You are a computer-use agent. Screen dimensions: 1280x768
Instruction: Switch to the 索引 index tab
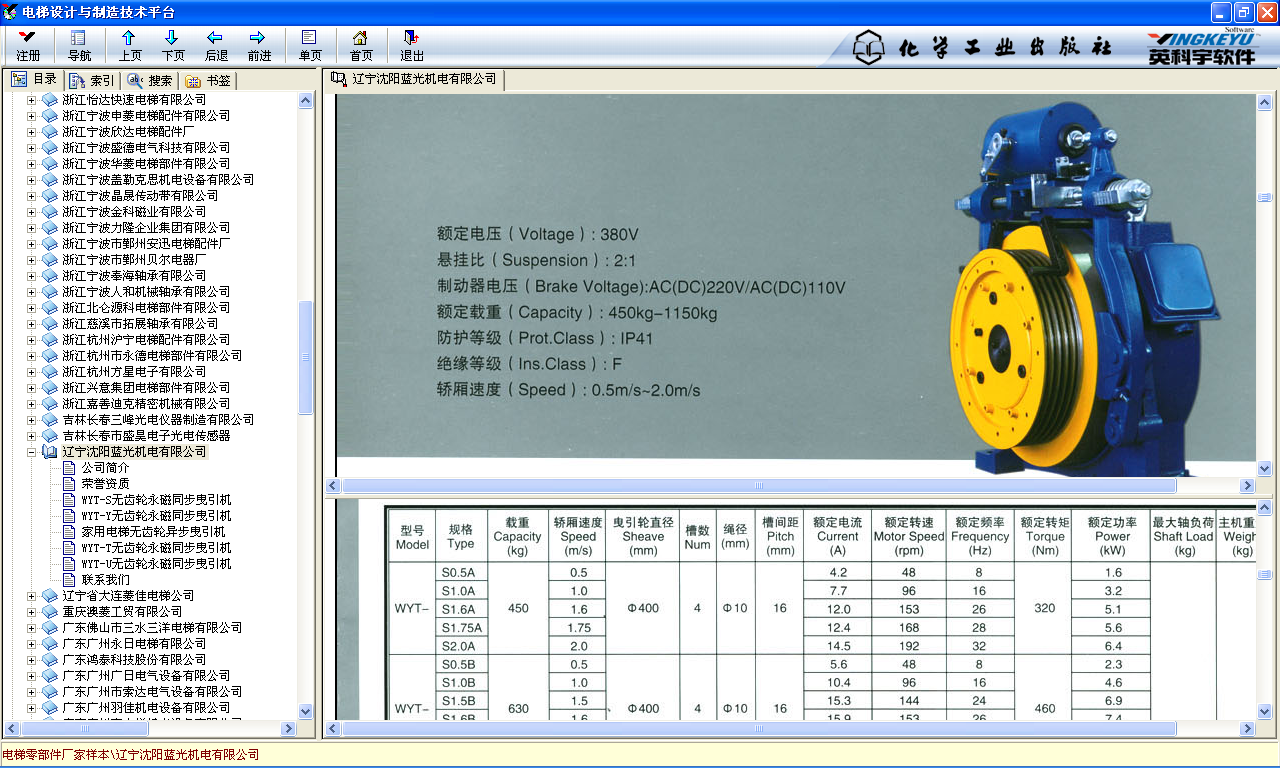(x=92, y=81)
